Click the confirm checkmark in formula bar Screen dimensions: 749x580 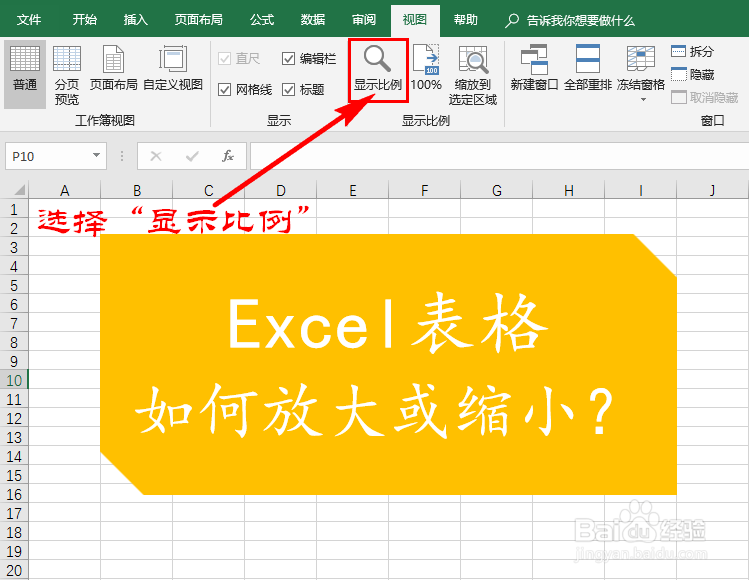click(x=192, y=156)
